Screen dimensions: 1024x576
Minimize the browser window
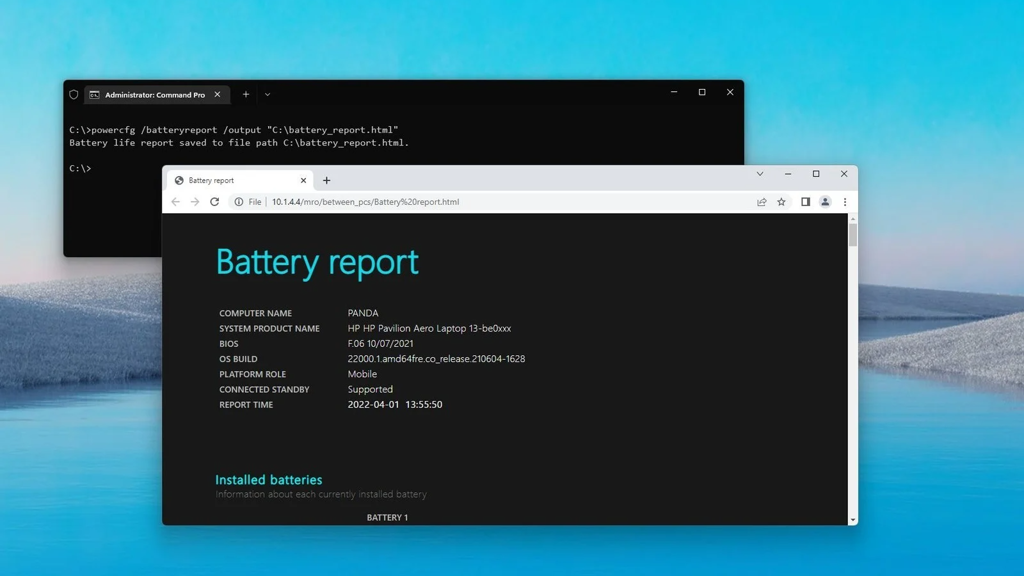(x=788, y=174)
